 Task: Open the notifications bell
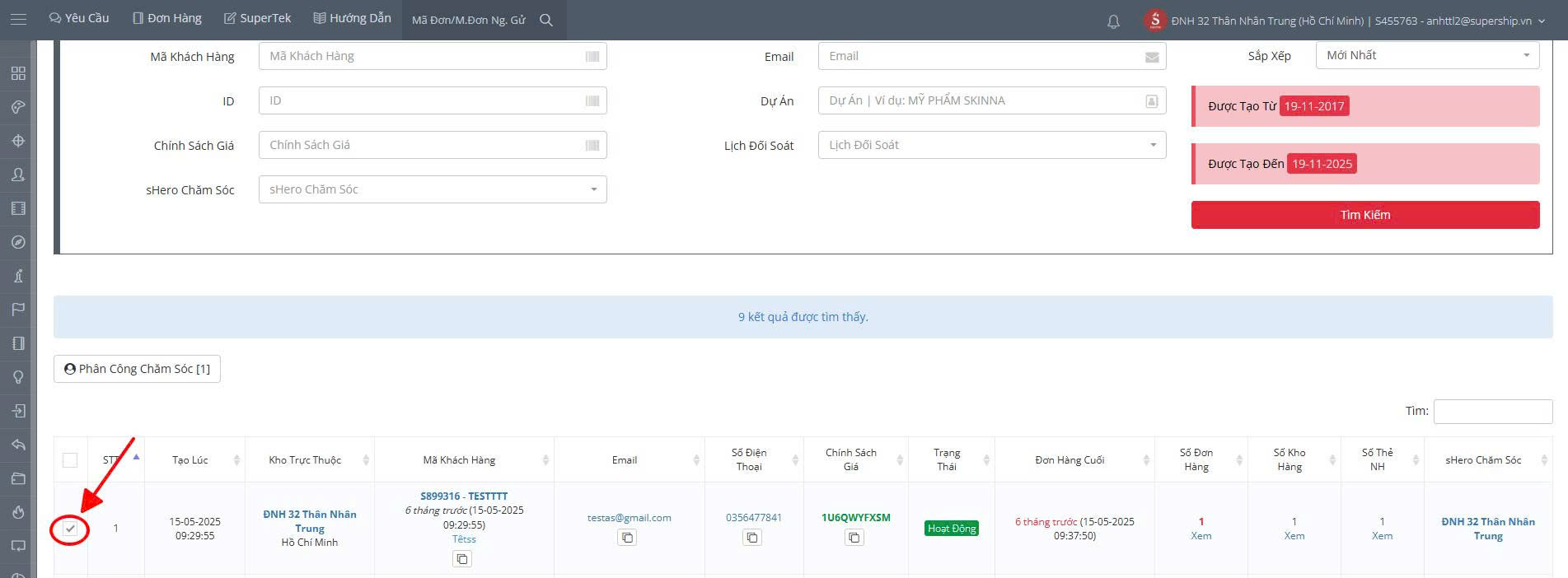(1113, 21)
